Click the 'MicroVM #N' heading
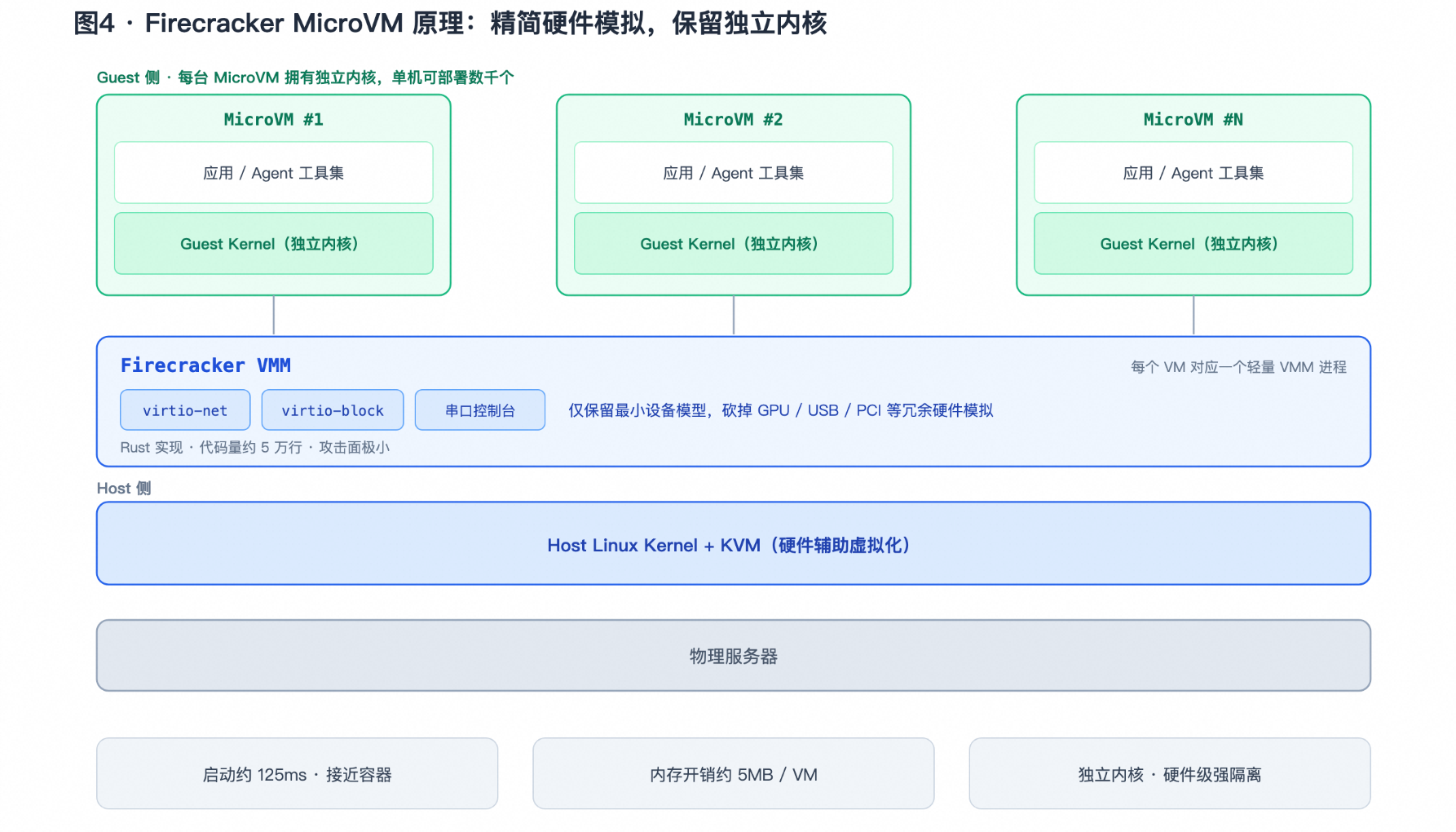 (1193, 120)
